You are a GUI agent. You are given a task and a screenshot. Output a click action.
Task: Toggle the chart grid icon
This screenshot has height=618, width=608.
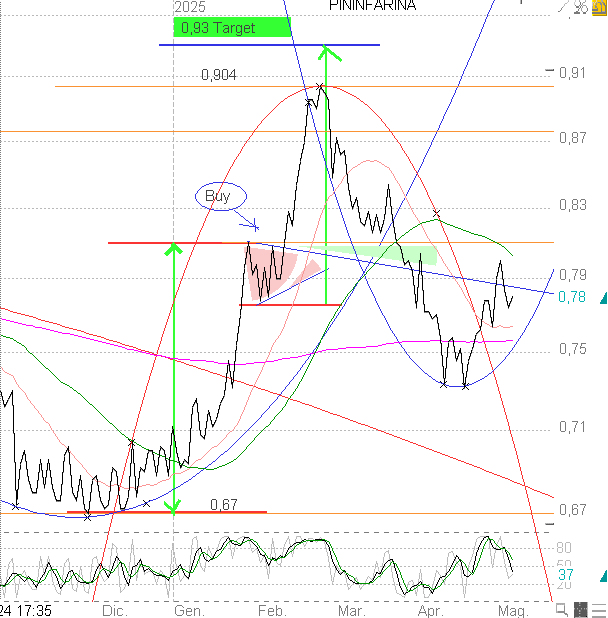tap(580, 609)
